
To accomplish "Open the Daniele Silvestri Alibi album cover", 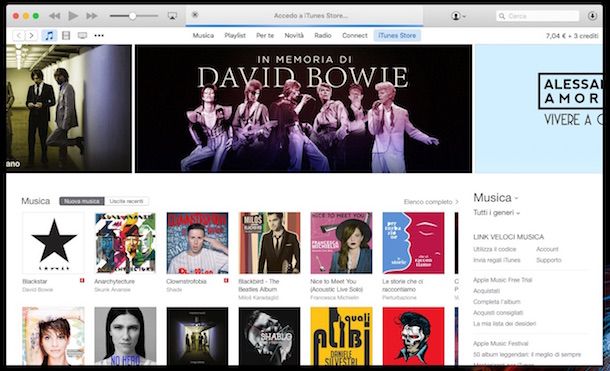I will tap(341, 336).
